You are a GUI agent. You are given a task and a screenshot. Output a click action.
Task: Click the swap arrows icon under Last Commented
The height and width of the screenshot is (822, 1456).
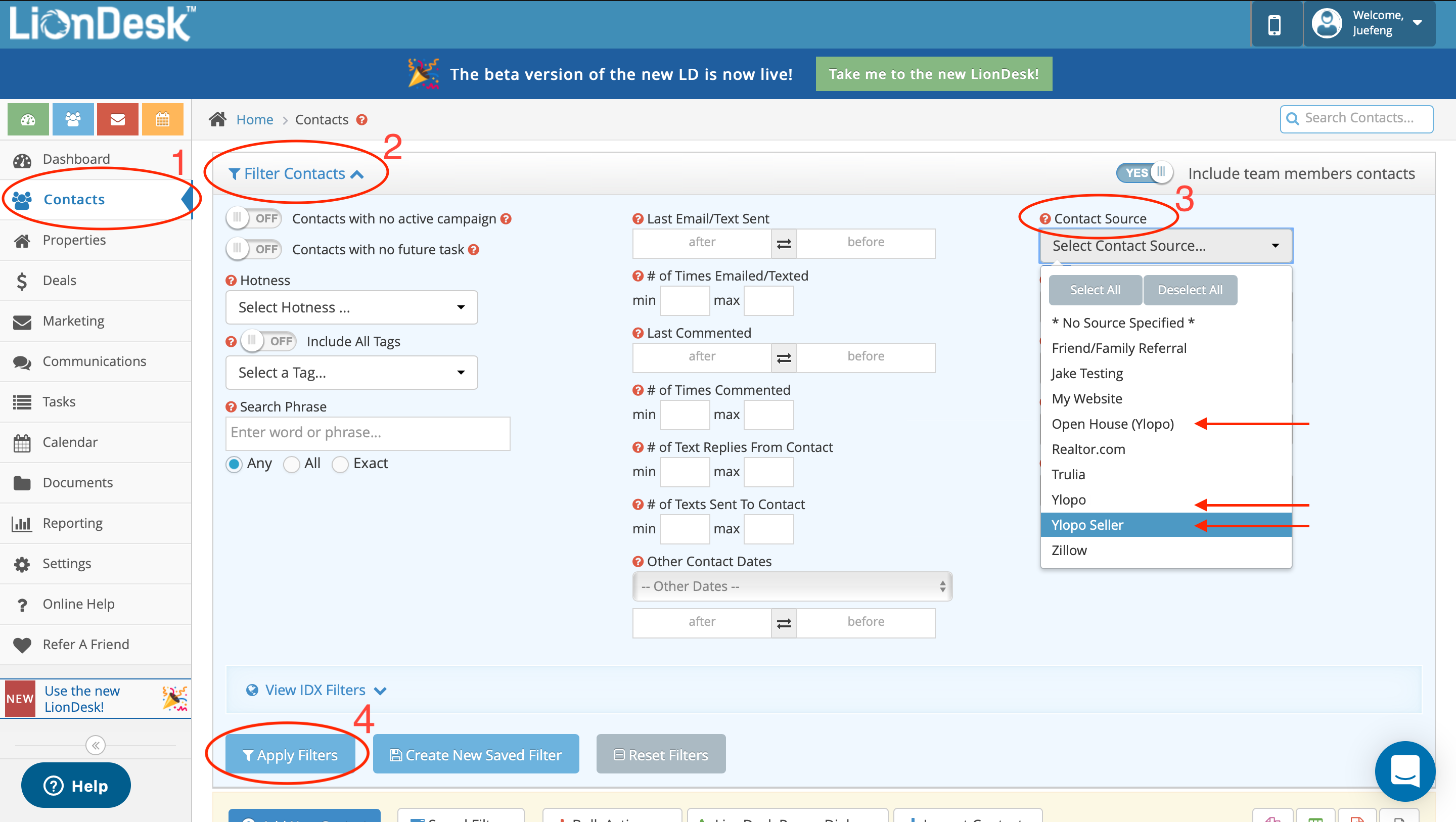(784, 358)
